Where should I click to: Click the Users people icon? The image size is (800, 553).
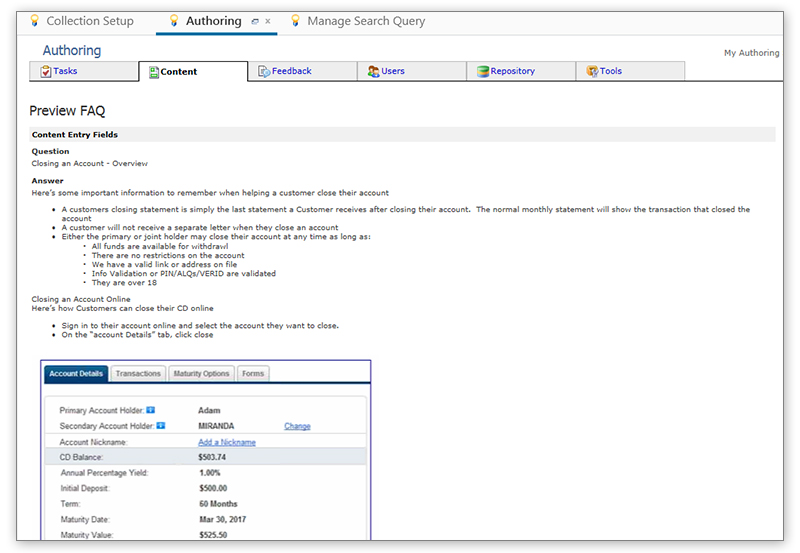click(373, 72)
